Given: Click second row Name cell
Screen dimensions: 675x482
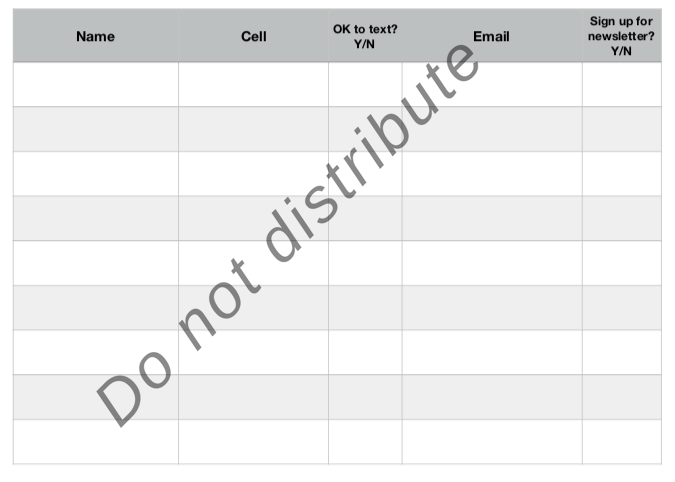Looking at the screenshot, I should pos(96,129).
